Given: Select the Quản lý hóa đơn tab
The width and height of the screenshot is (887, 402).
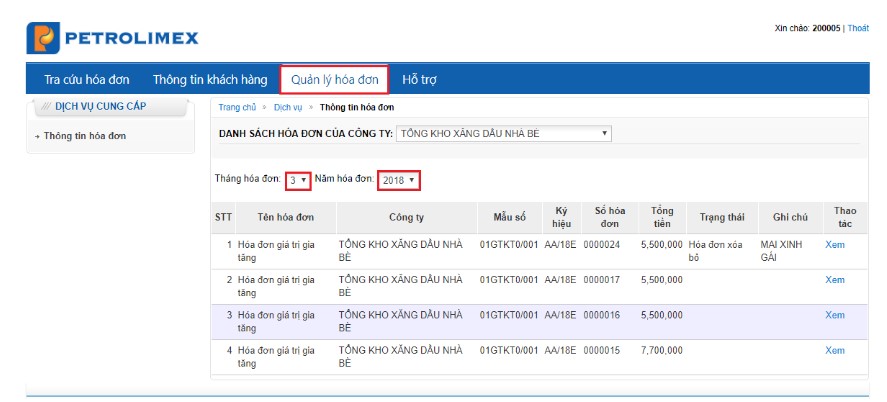Looking at the screenshot, I should click(334, 80).
